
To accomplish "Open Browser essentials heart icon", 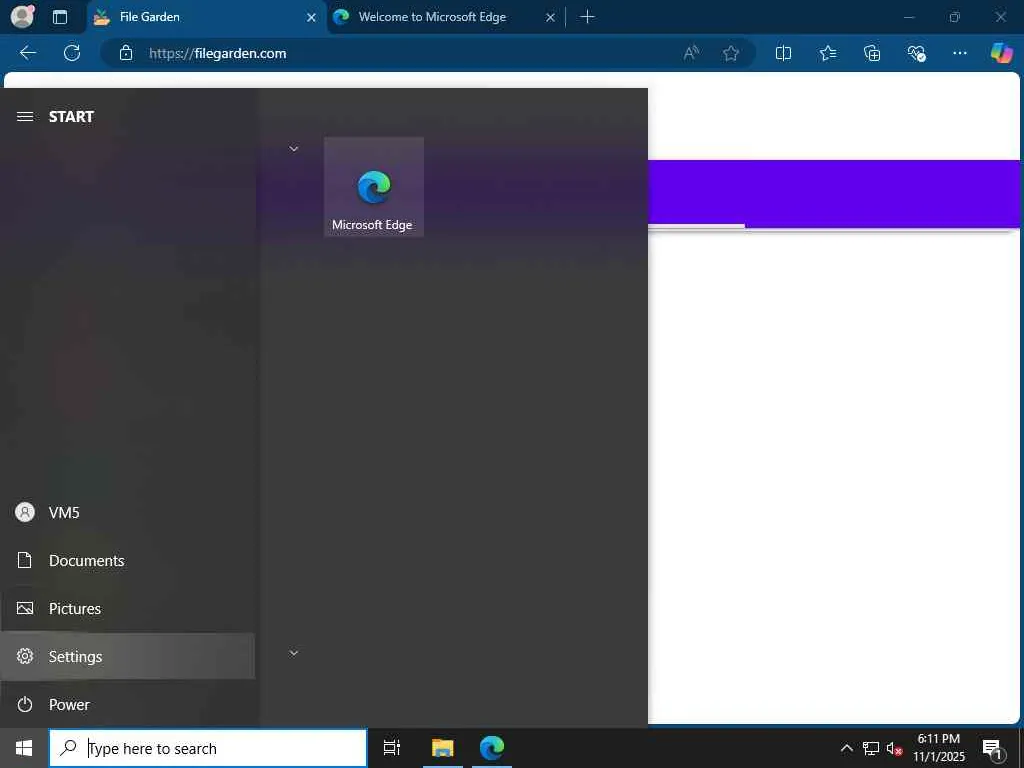I will (916, 53).
